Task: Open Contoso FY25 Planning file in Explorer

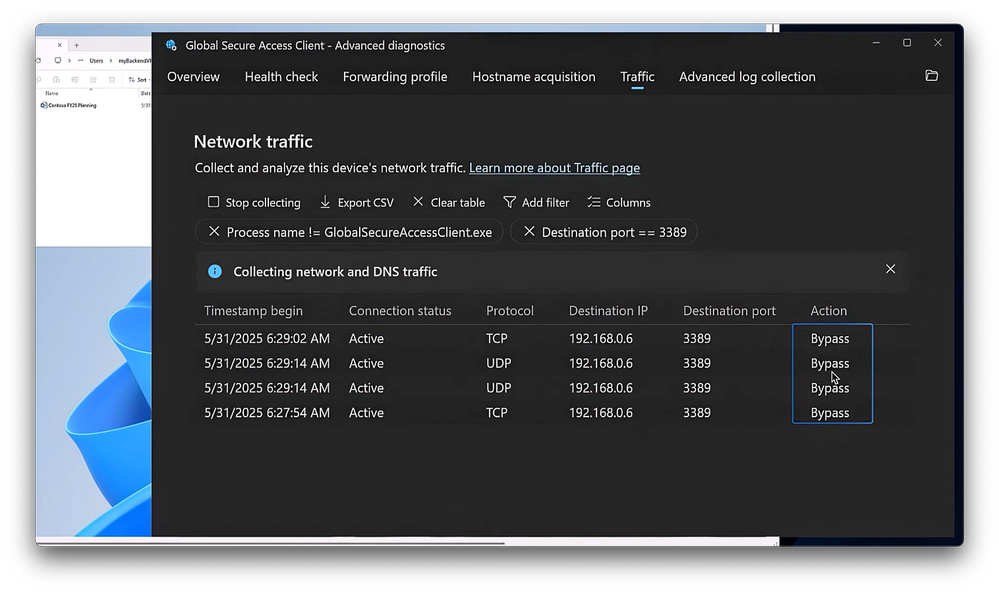Action: 72,105
